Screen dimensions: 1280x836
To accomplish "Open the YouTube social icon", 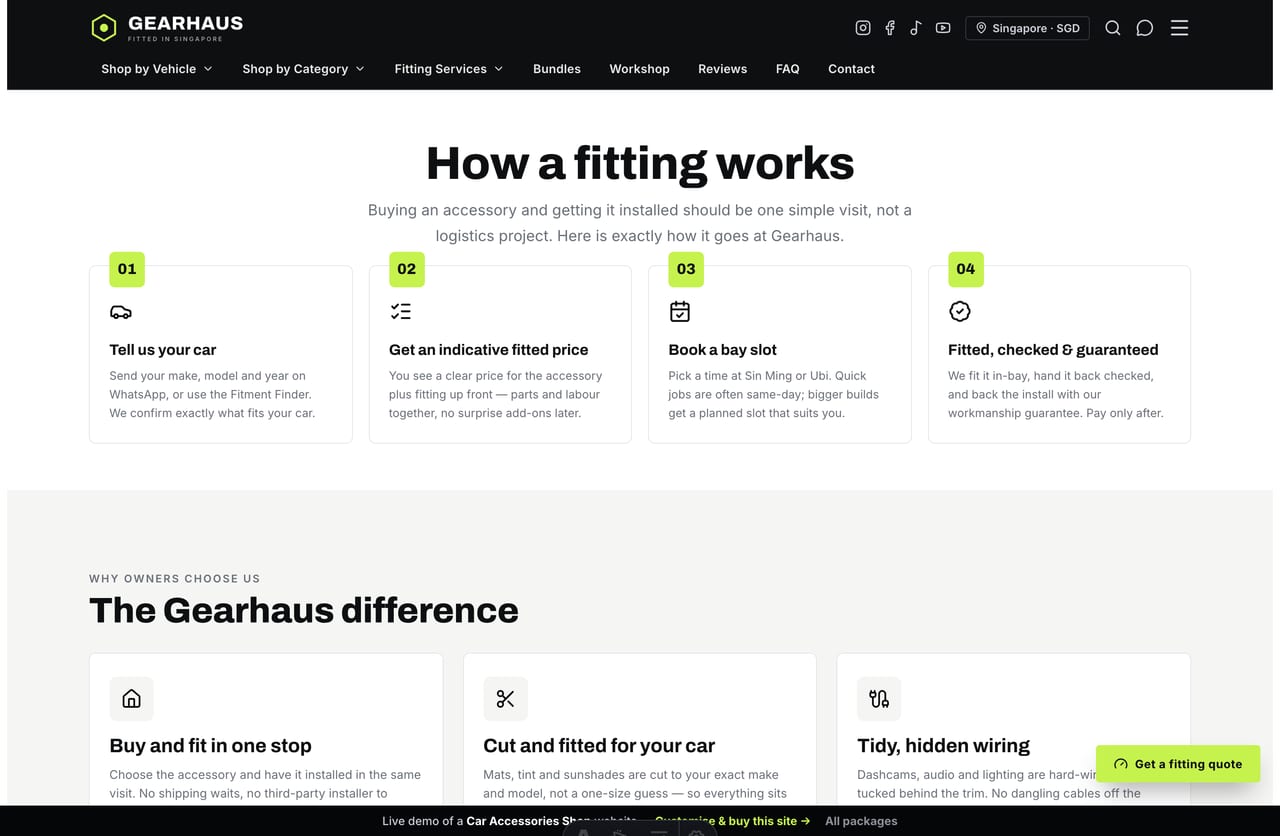I will [x=943, y=28].
